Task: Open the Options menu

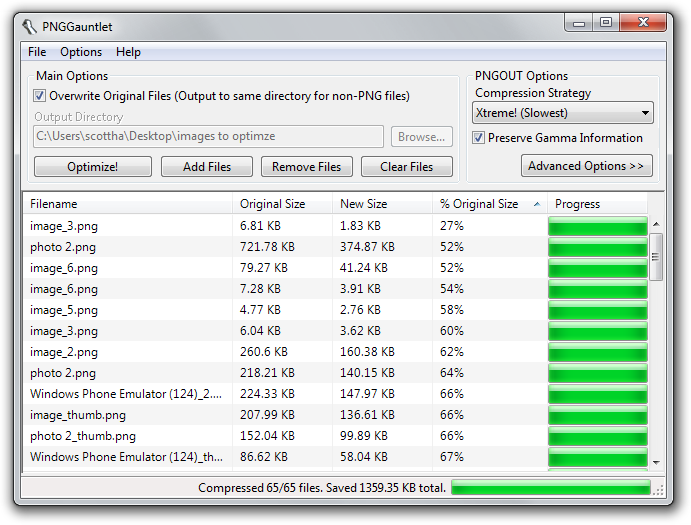Action: (x=81, y=52)
